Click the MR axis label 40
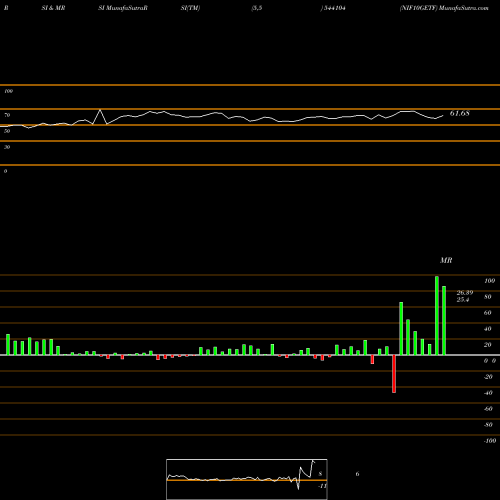The image size is (500, 500). [488, 329]
